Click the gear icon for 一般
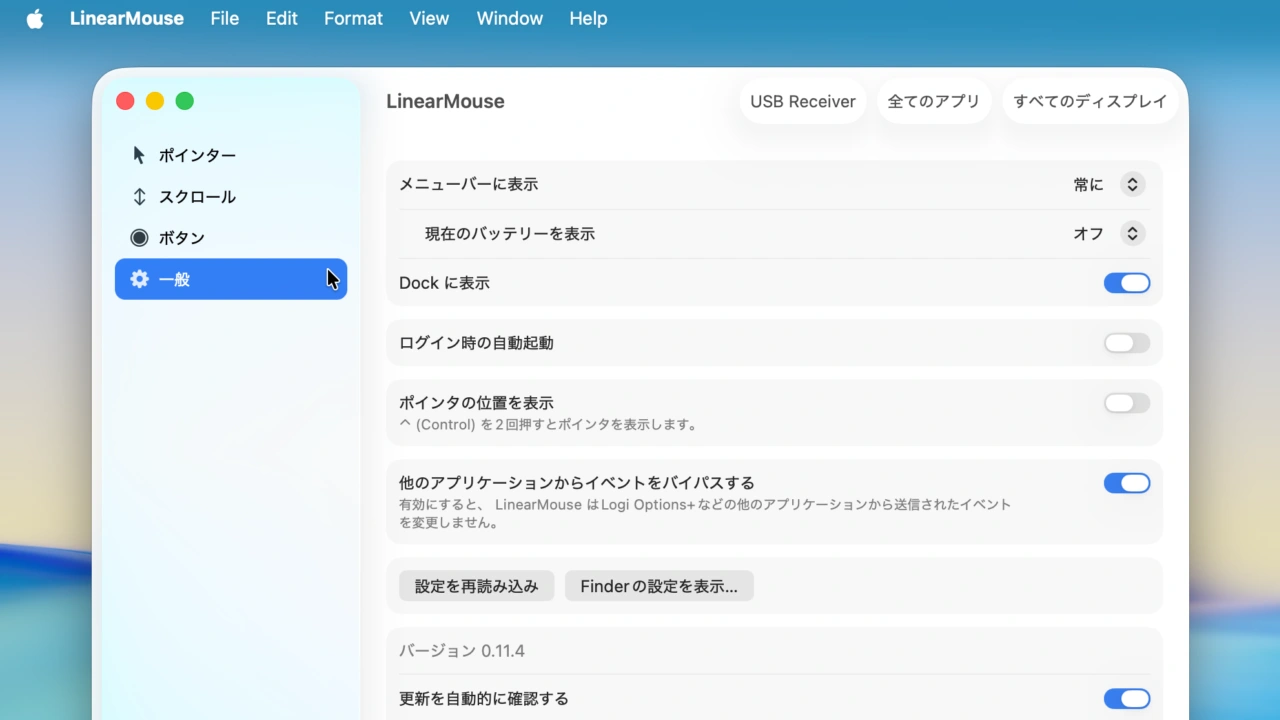1280x720 pixels. [139, 279]
